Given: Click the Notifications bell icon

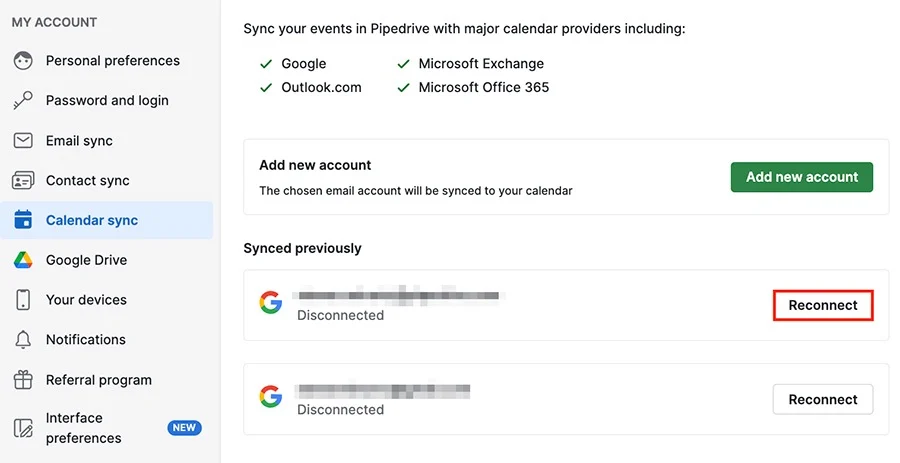Looking at the screenshot, I should (23, 340).
